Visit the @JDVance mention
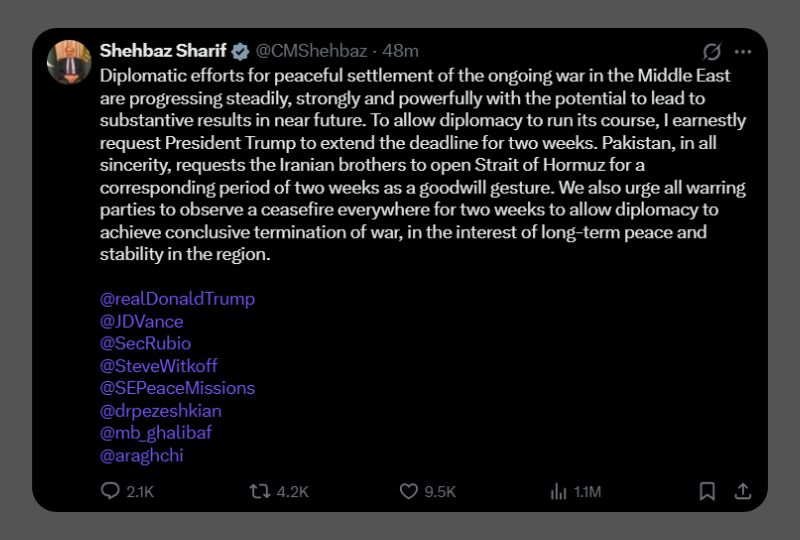800x540 pixels. [141, 321]
